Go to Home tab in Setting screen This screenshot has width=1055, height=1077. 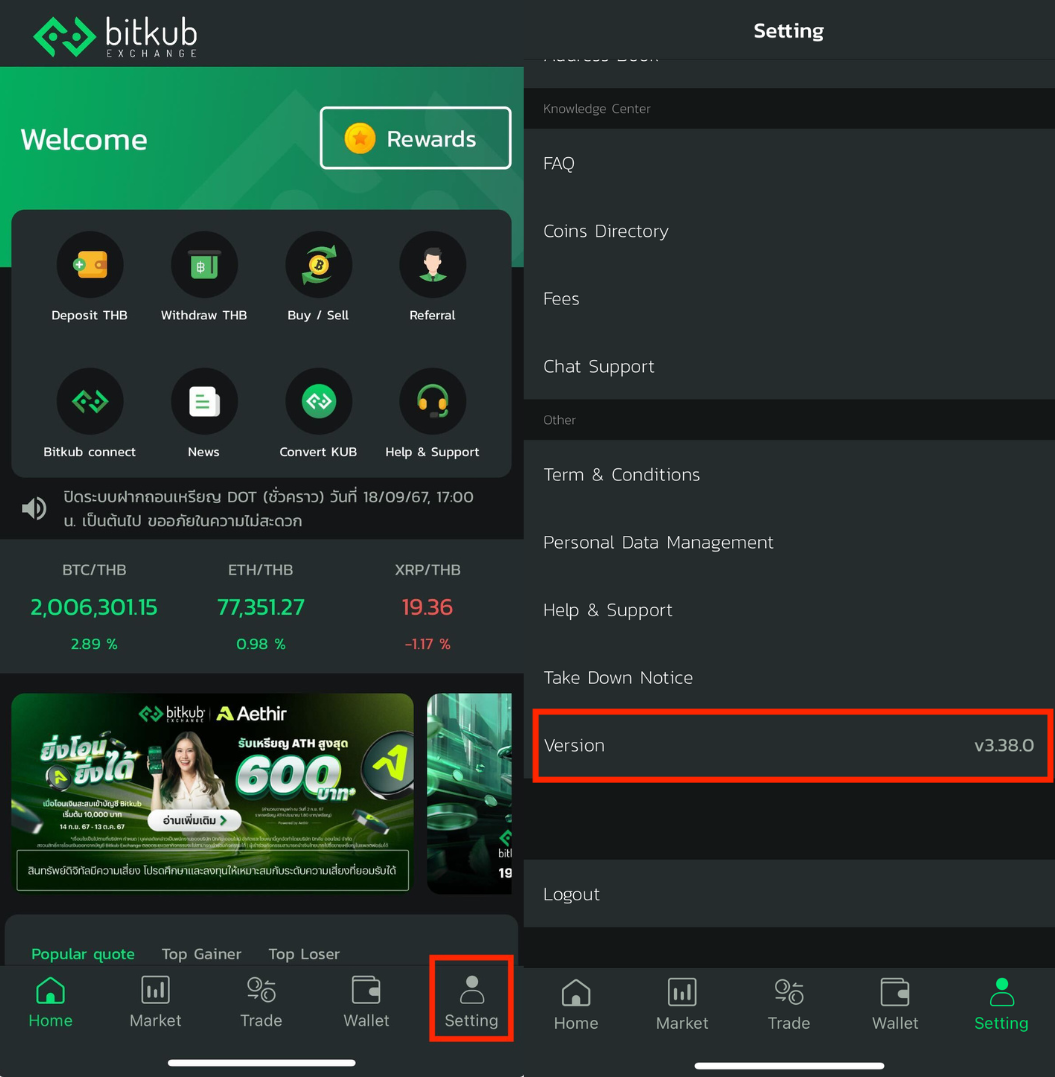pyautogui.click(x=576, y=1005)
